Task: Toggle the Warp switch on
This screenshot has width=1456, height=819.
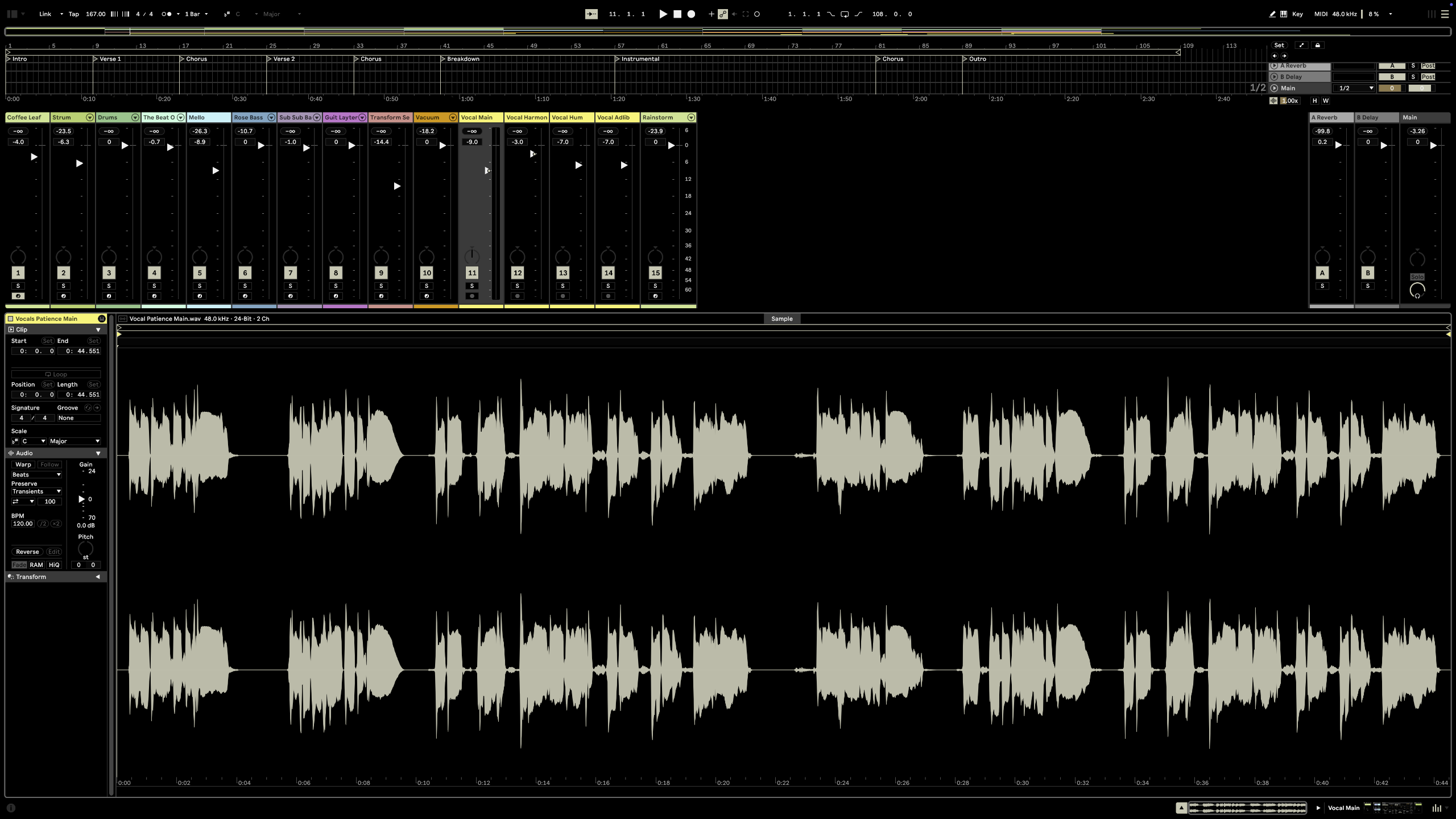Action: (23, 465)
